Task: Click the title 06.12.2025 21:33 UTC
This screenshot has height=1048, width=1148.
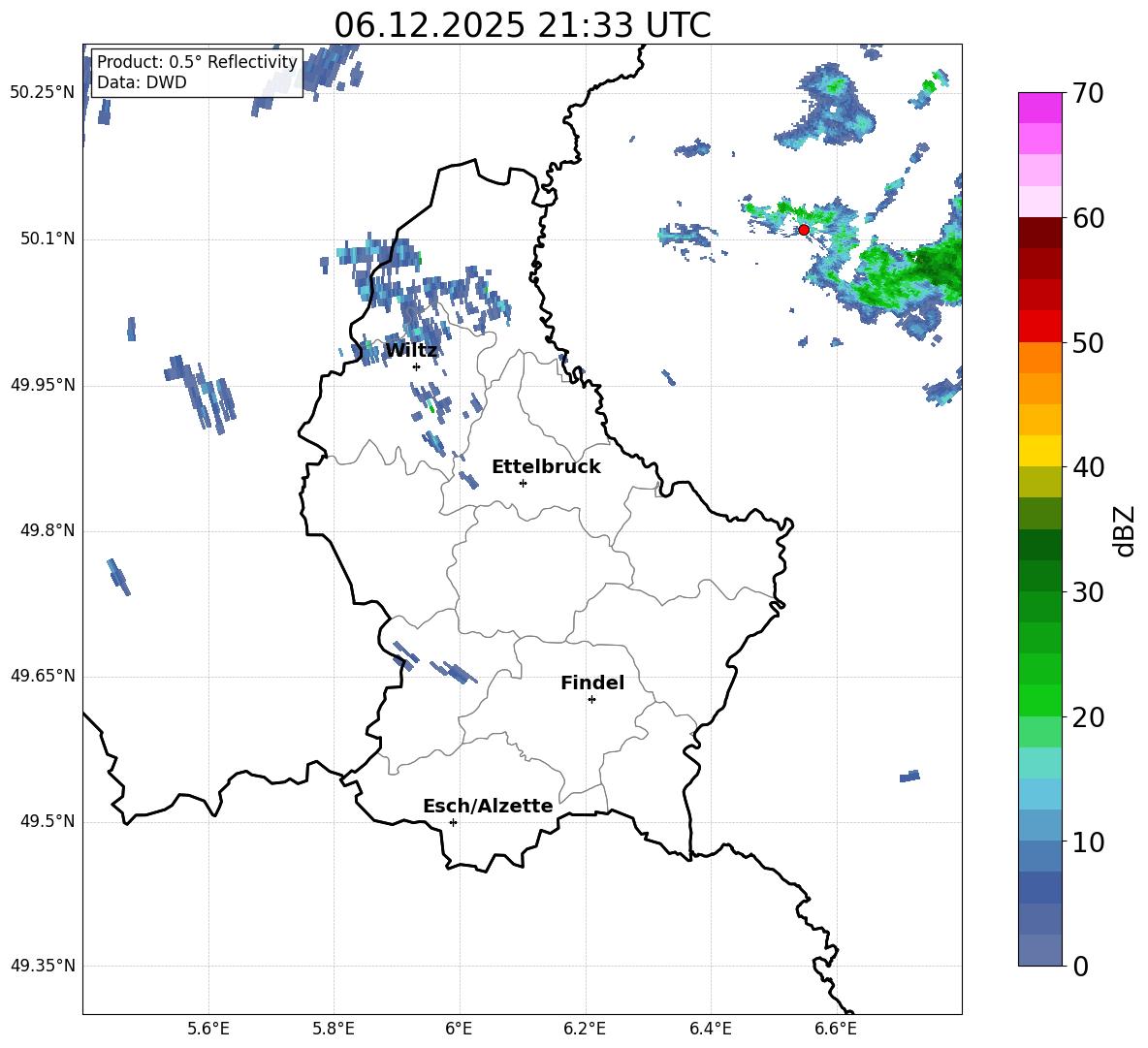Action: [523, 25]
